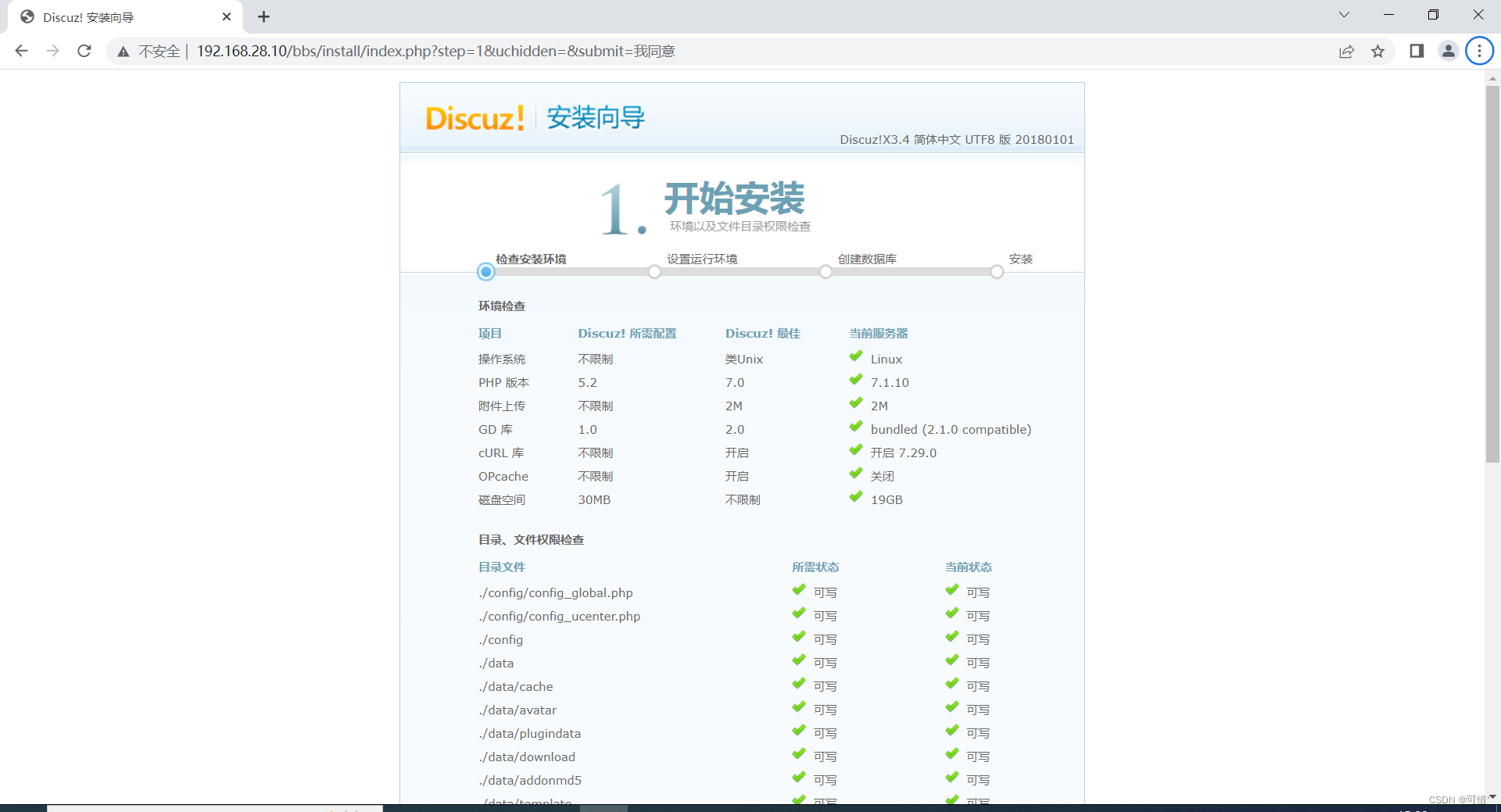Click the browser forward arrow
Viewport: 1501px width, 812px height.
(52, 51)
